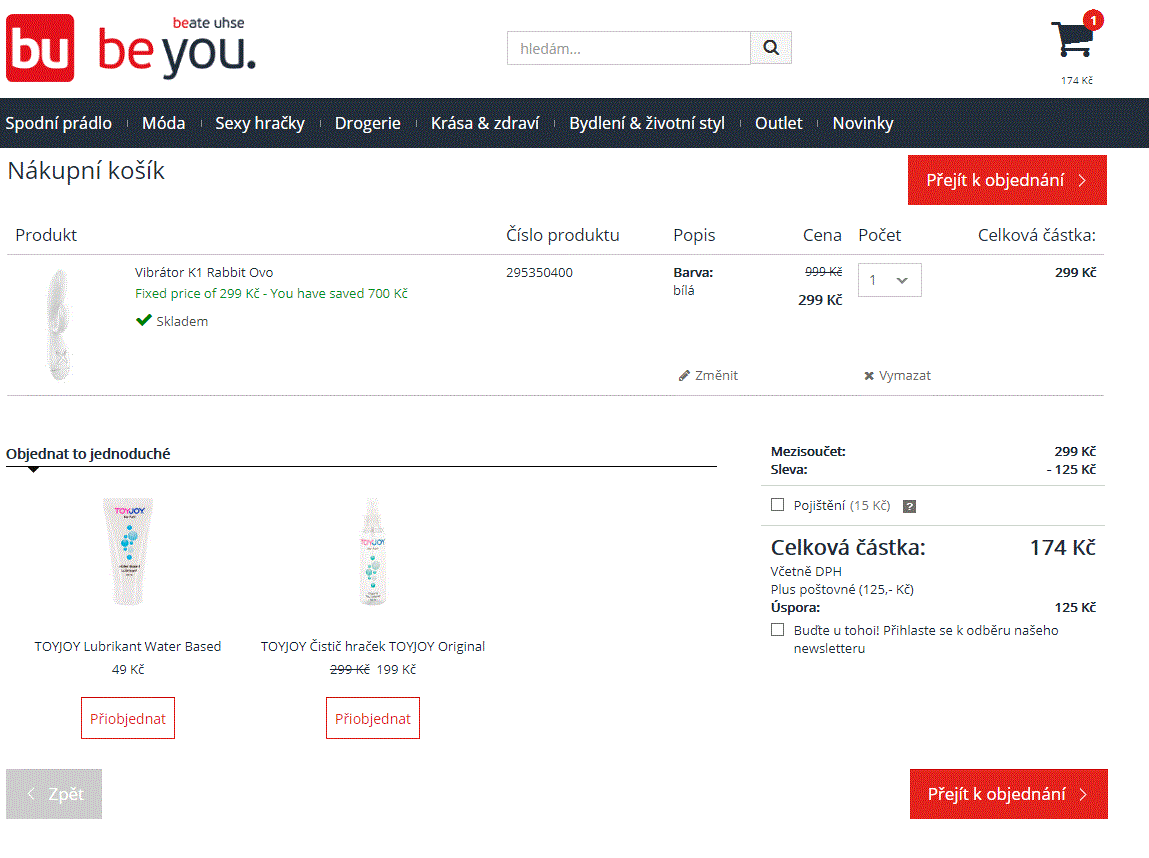The width and height of the screenshot is (1149, 858).
Task: Click the 'Barva:' colour label
Action: pos(693,273)
